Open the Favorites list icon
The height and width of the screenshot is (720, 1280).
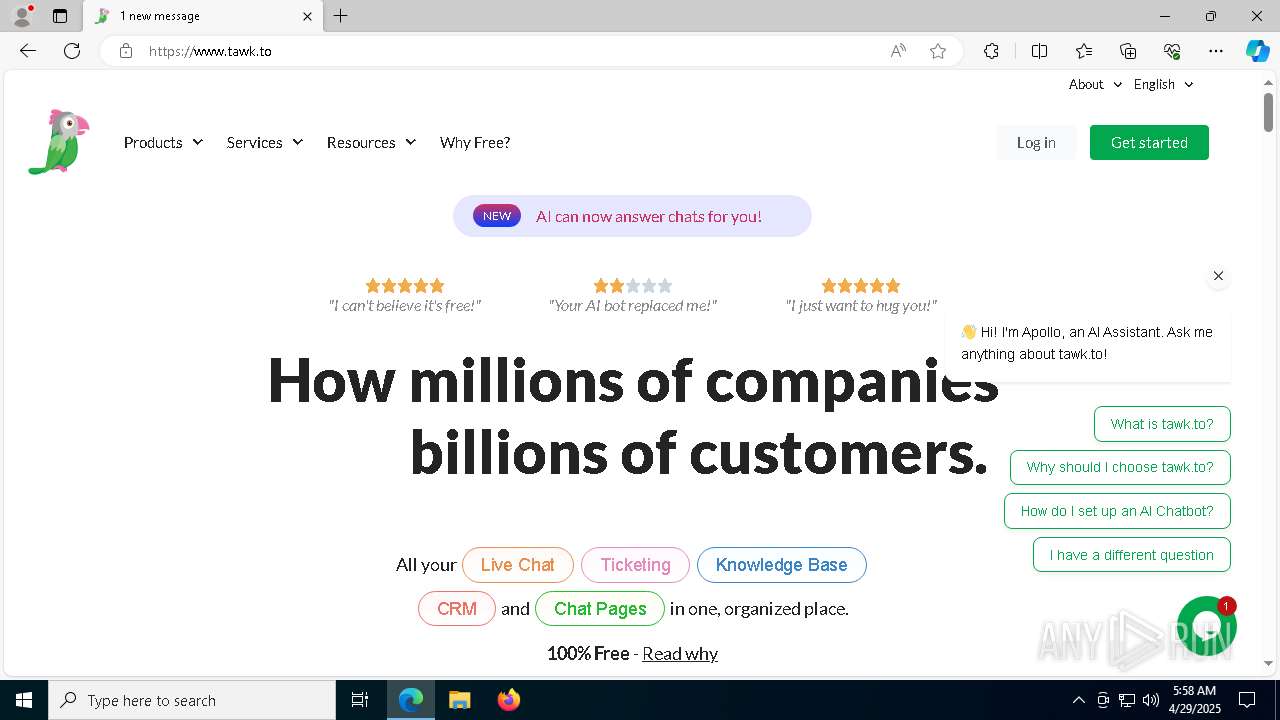(1084, 51)
